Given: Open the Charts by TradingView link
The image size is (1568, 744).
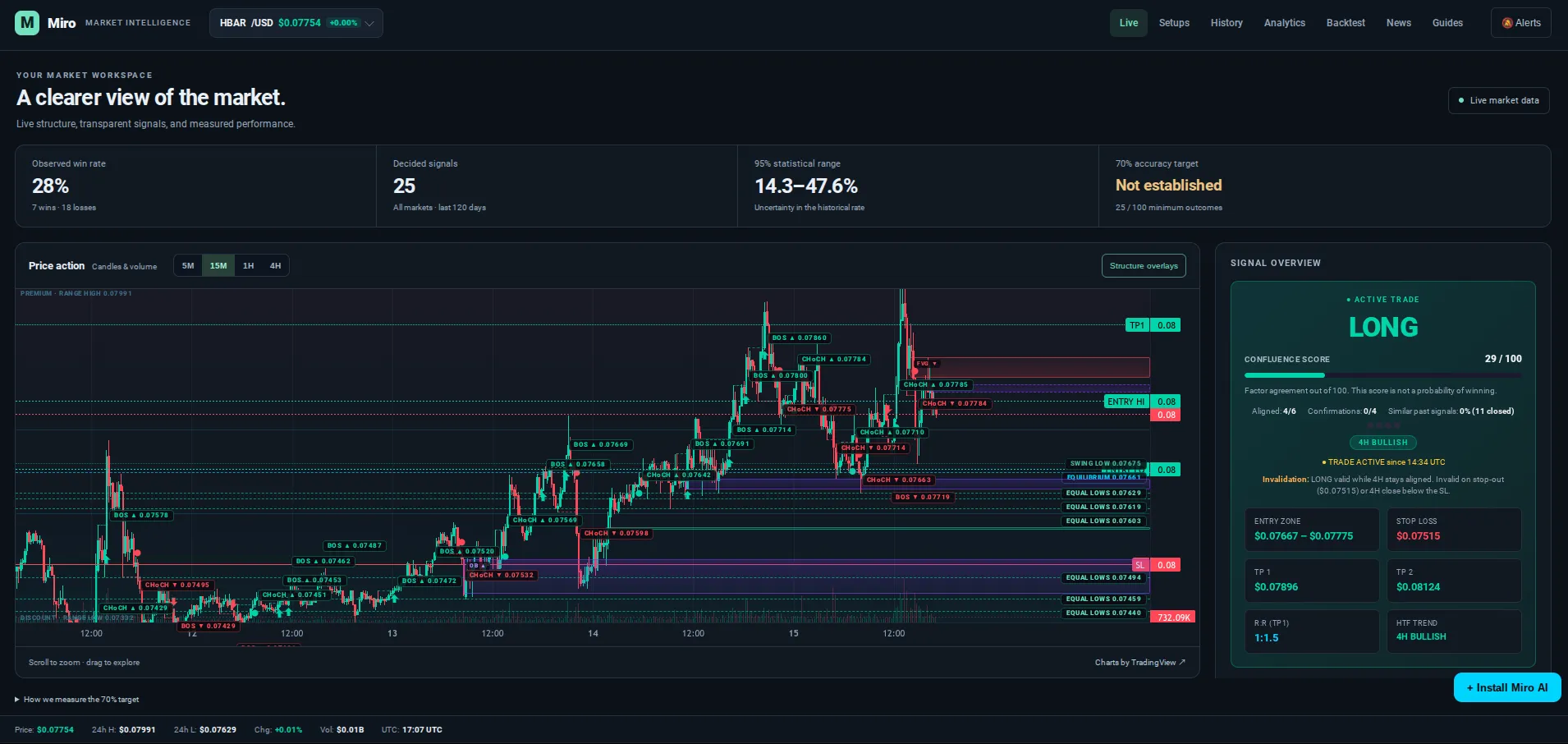Looking at the screenshot, I should pos(1139,663).
